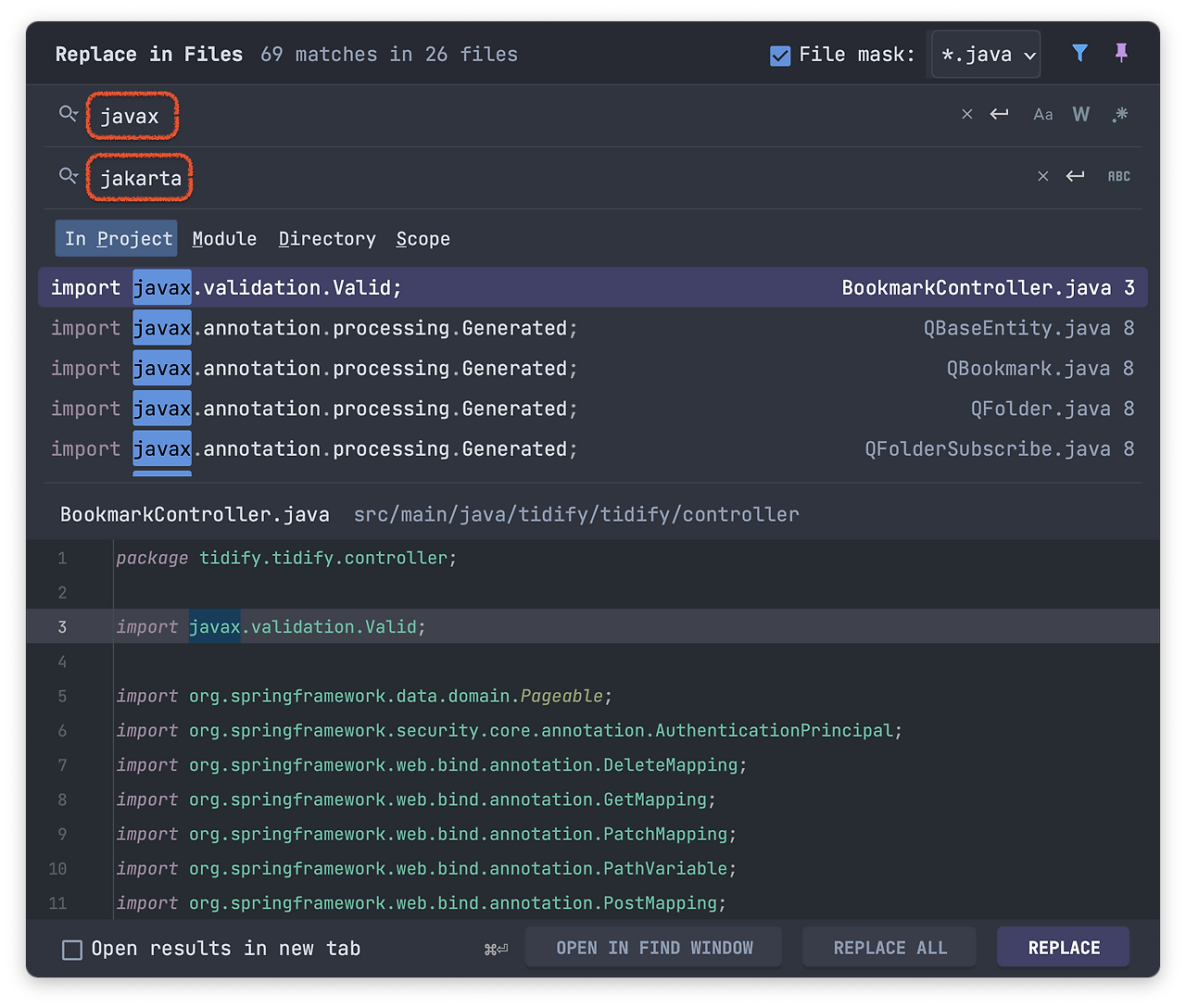Uncheck the File mask checkbox
The image size is (1186, 1008).
point(780,56)
